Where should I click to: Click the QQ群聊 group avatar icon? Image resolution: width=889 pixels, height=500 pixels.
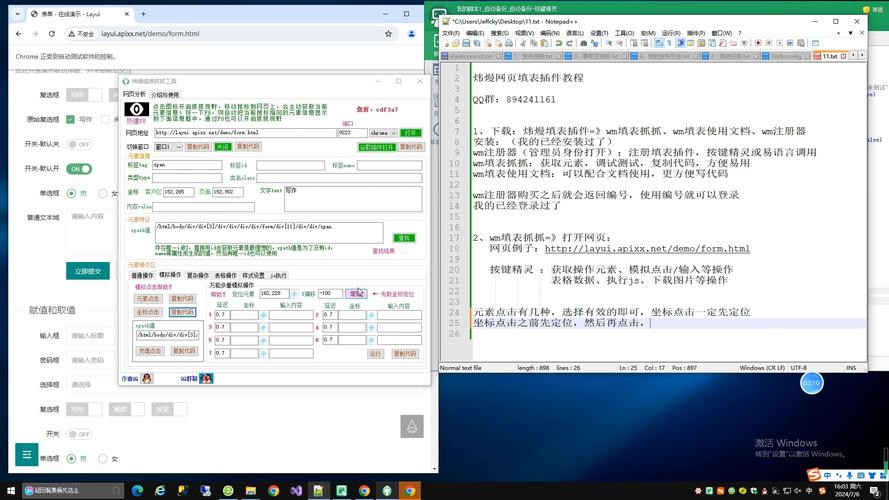point(206,378)
